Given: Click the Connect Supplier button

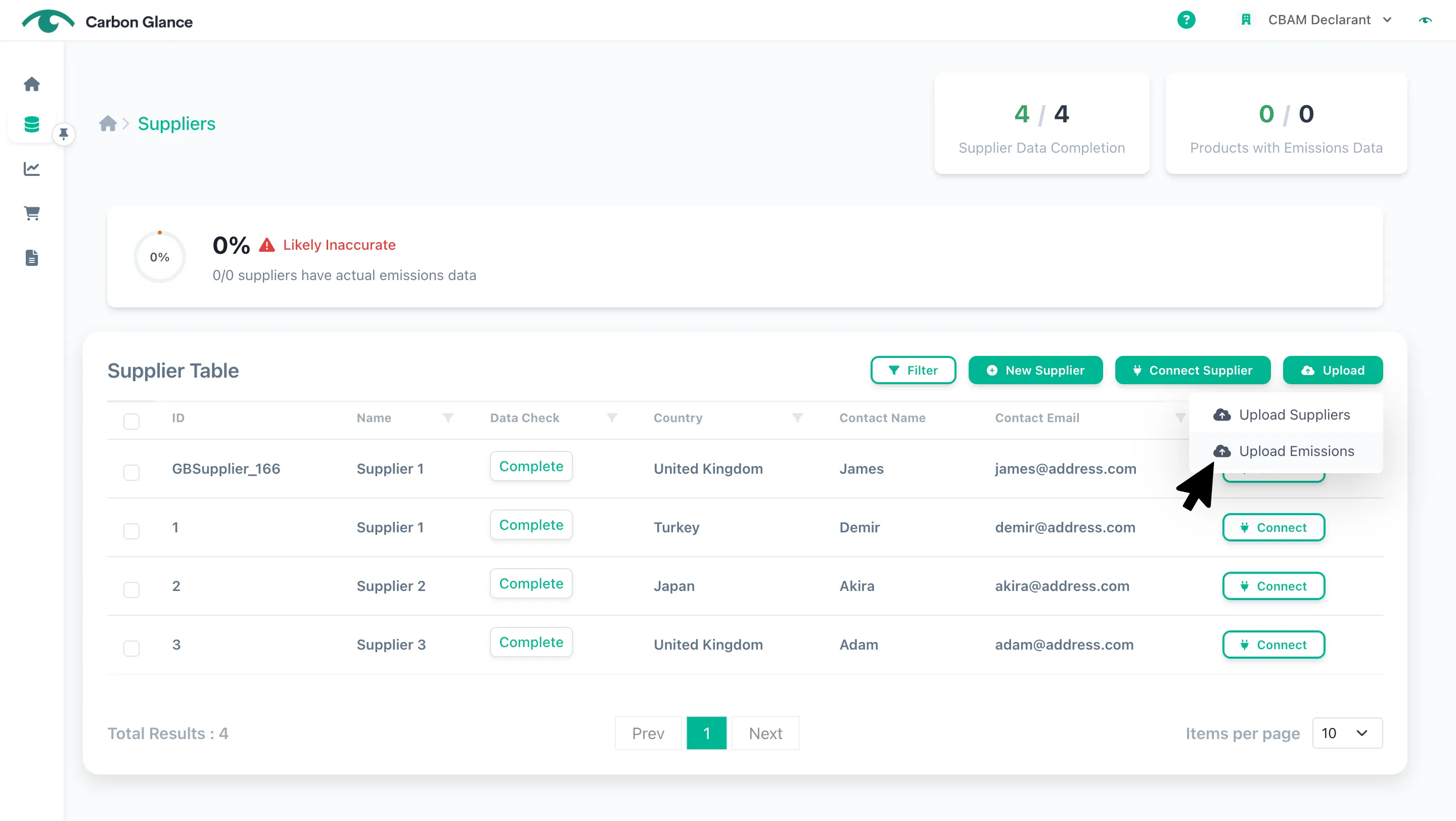Looking at the screenshot, I should (x=1193, y=370).
